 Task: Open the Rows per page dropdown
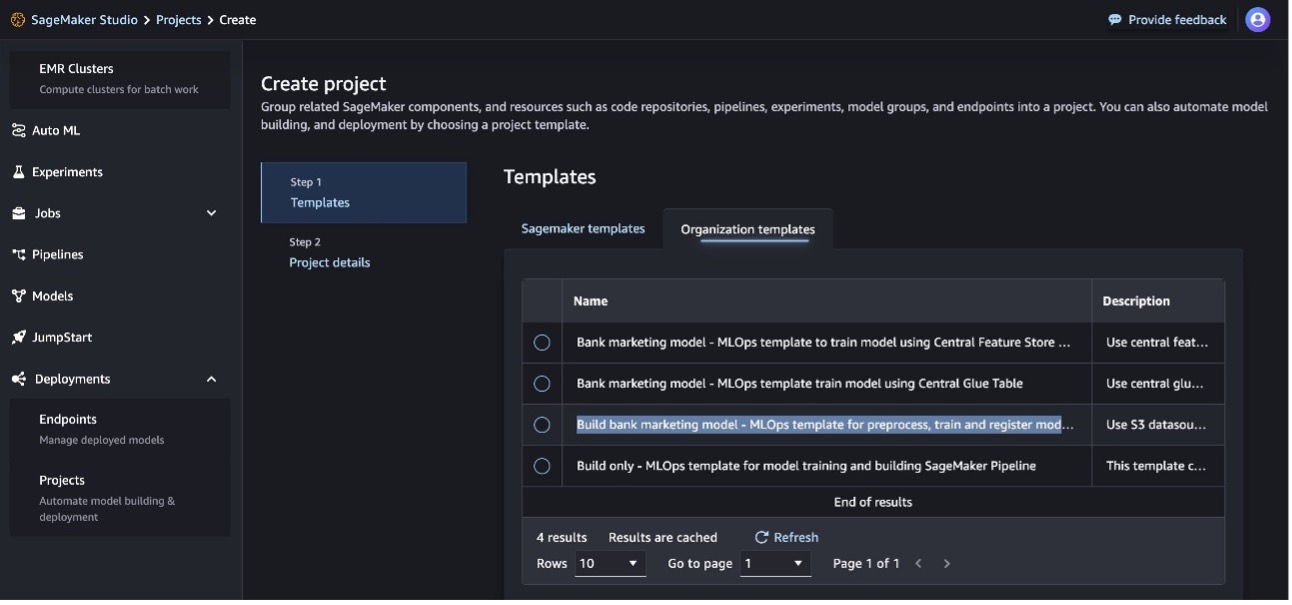[x=610, y=564]
